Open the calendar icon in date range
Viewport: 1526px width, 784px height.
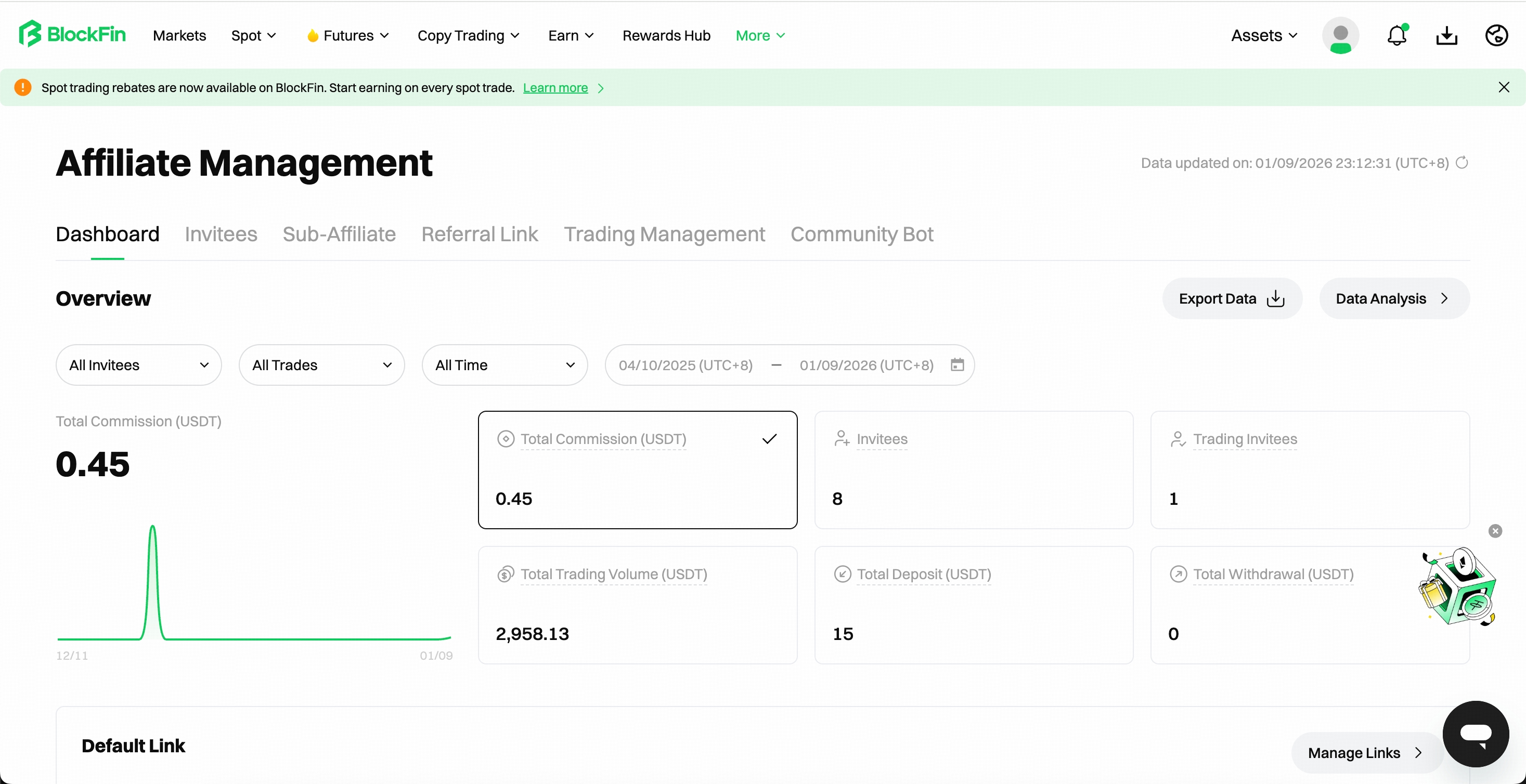coord(958,365)
